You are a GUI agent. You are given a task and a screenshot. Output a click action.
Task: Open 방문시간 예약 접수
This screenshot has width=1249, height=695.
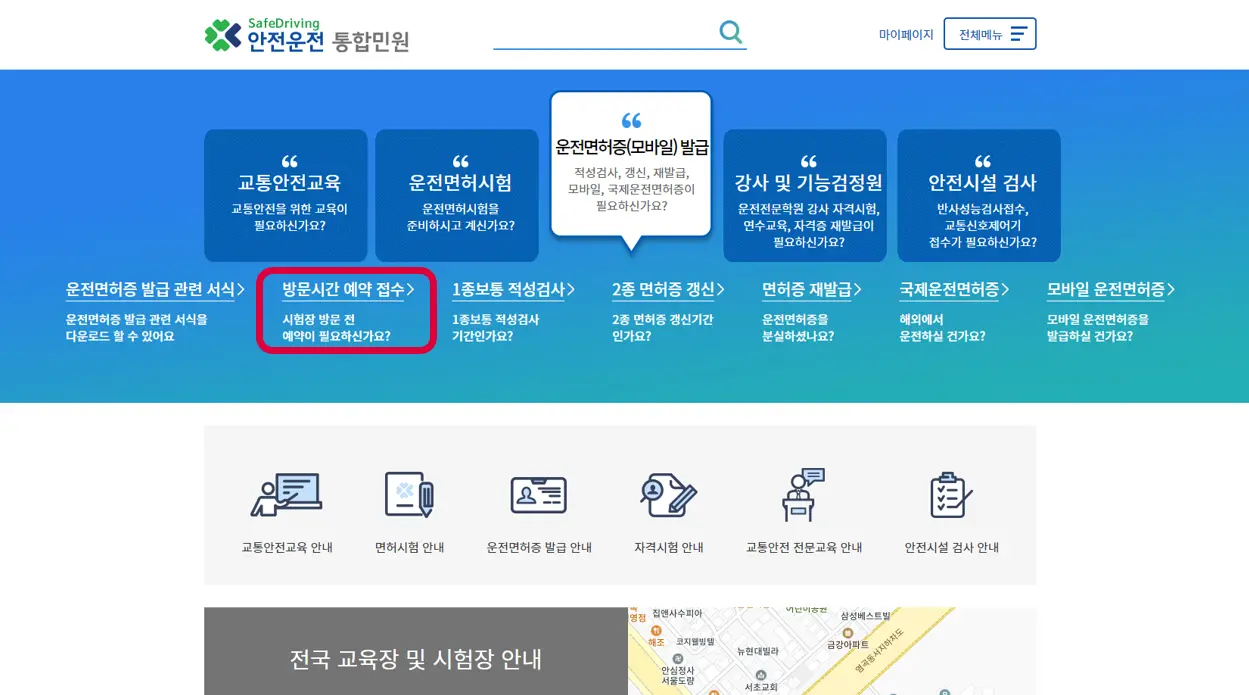click(345, 289)
